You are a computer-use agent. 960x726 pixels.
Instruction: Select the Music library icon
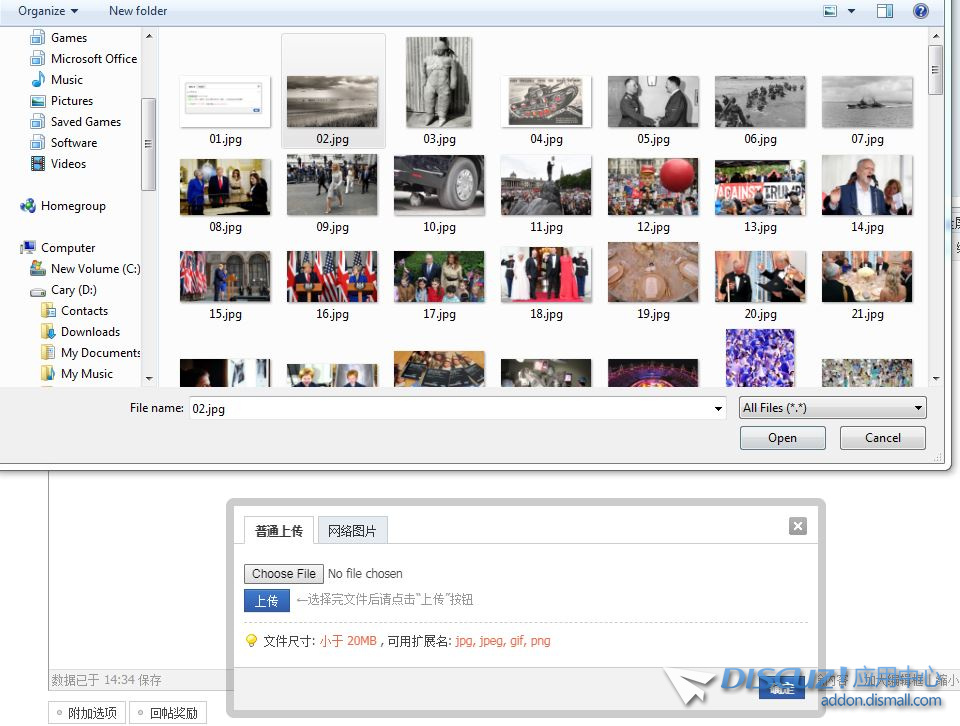click(x=38, y=80)
